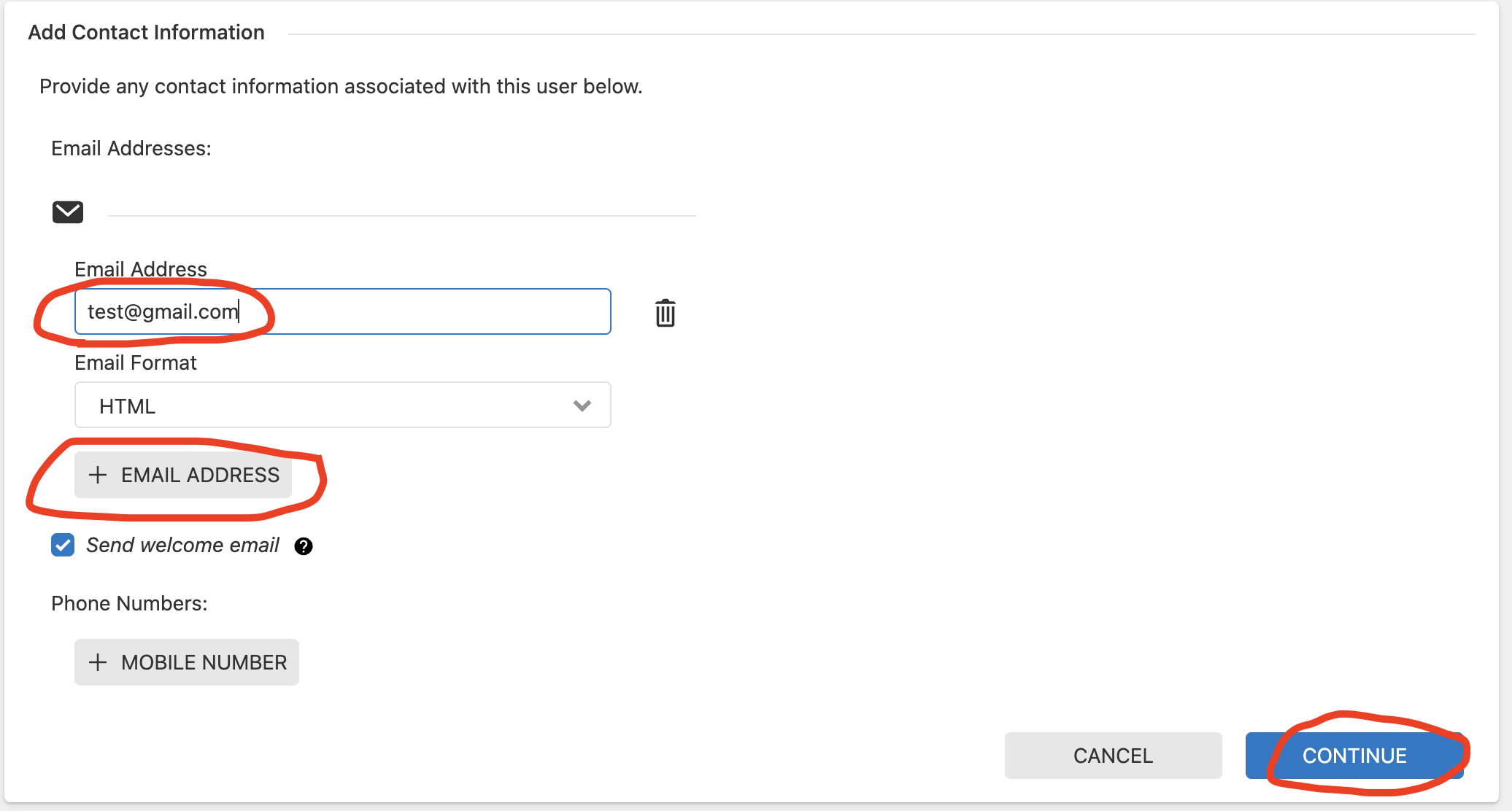The height and width of the screenshot is (811, 1512).
Task: Uncheck the Send welcome email checkbox
Action: click(x=63, y=546)
